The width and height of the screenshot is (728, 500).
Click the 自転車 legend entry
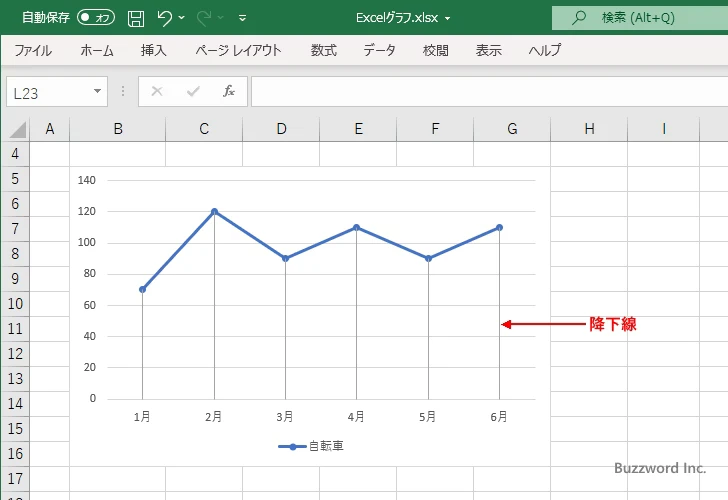click(311, 447)
